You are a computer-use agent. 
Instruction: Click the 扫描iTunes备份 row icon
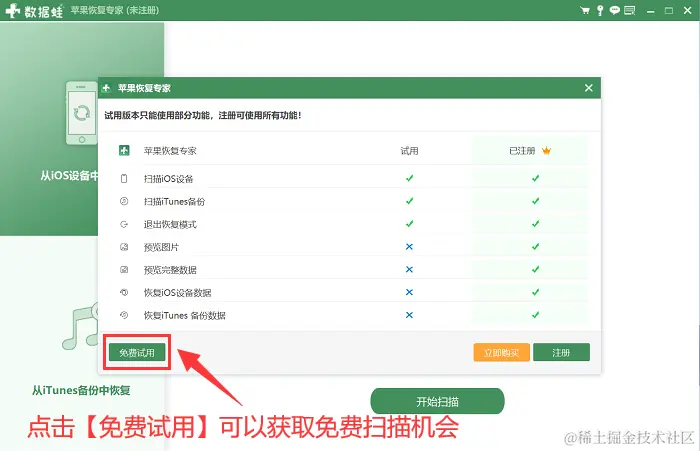124,201
